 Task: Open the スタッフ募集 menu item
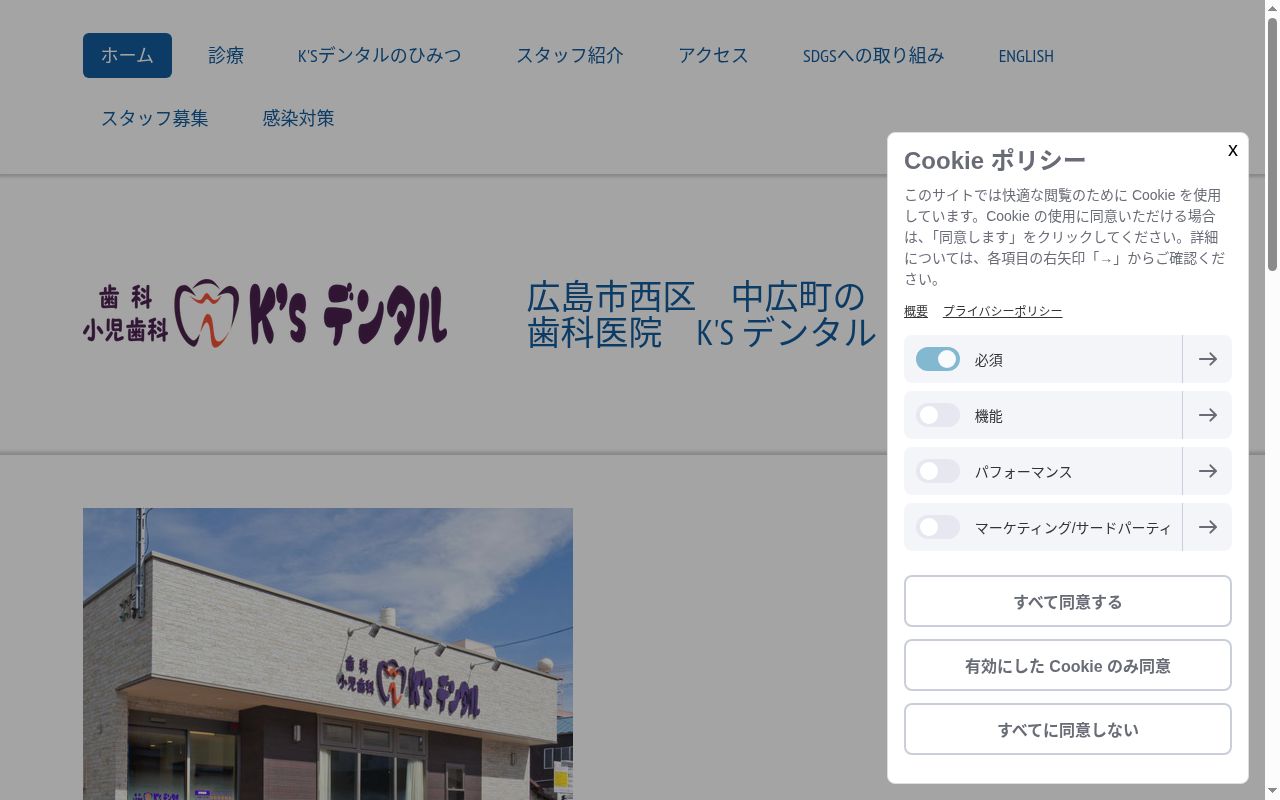(154, 118)
